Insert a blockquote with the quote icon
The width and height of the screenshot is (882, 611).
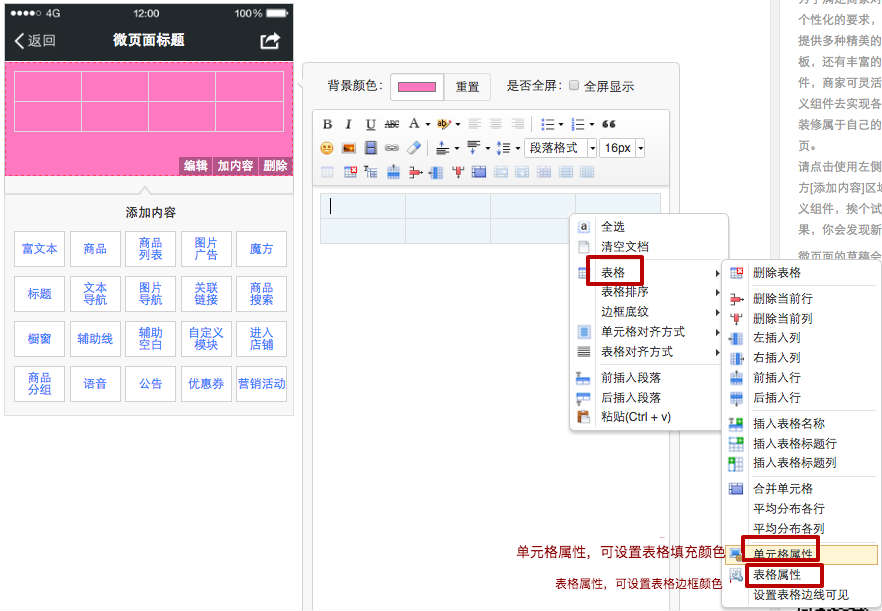[x=608, y=124]
